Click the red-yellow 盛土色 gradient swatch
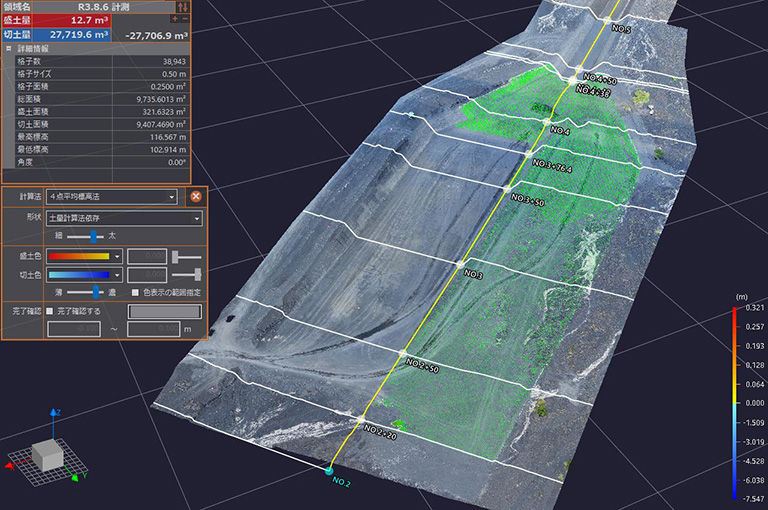The image size is (768, 510). pyautogui.click(x=79, y=256)
